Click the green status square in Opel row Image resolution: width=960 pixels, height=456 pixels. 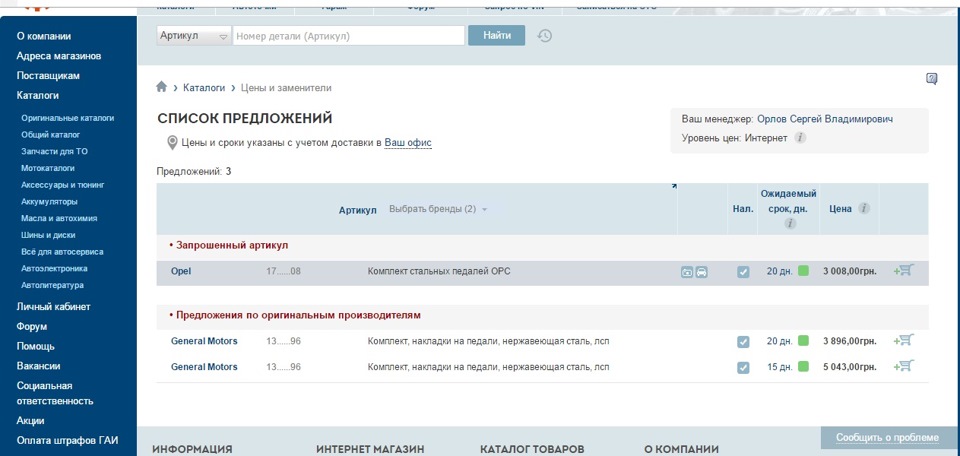pos(803,271)
